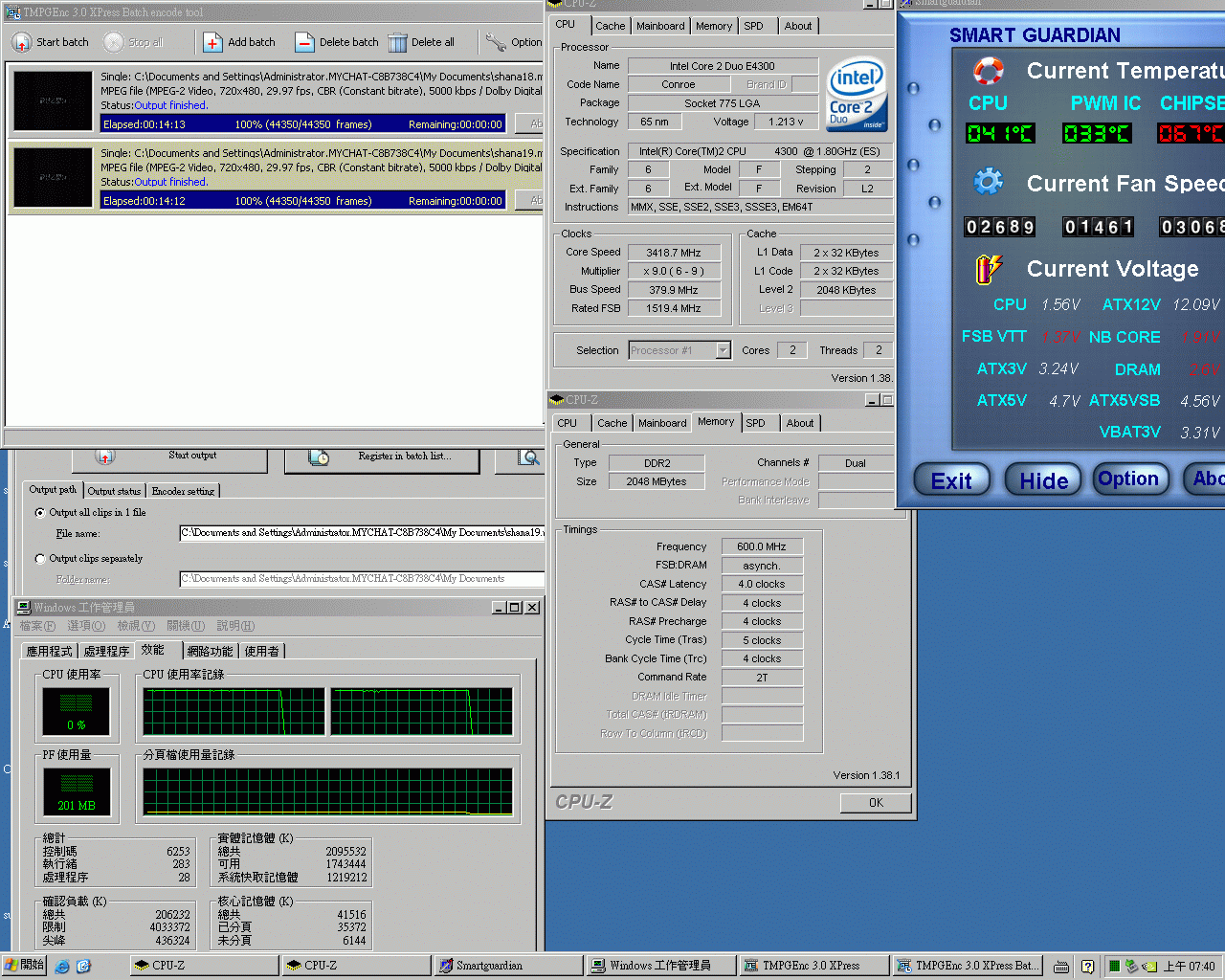This screenshot has height=980, width=1225.
Task: Switch to Output path tab
Action: (53, 490)
